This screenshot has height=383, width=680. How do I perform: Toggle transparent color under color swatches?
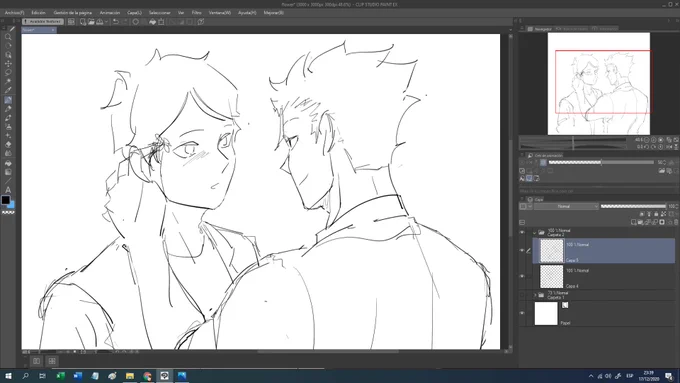point(8,213)
